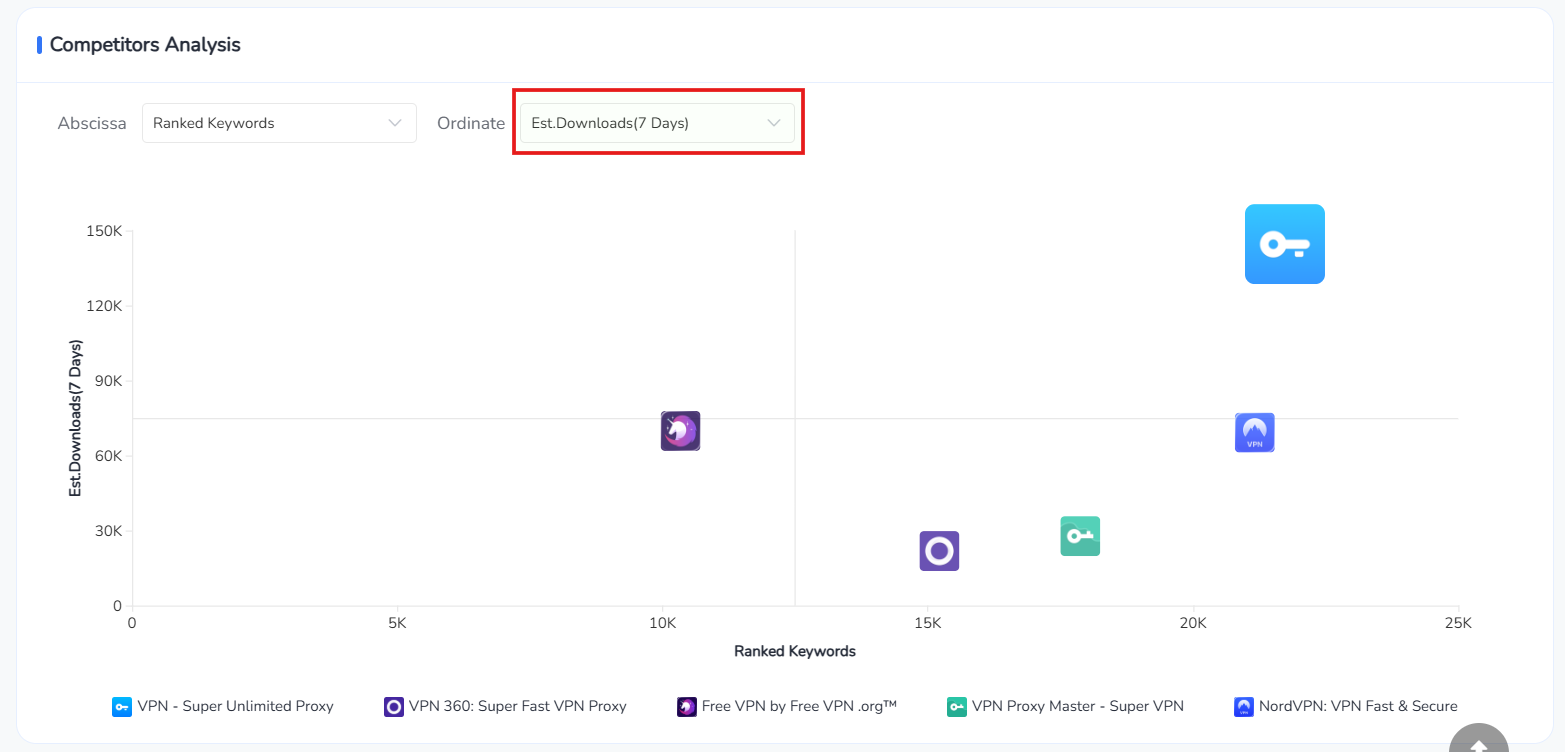Click the 'Ordinate' field label
This screenshot has height=752, width=1565.
471,123
